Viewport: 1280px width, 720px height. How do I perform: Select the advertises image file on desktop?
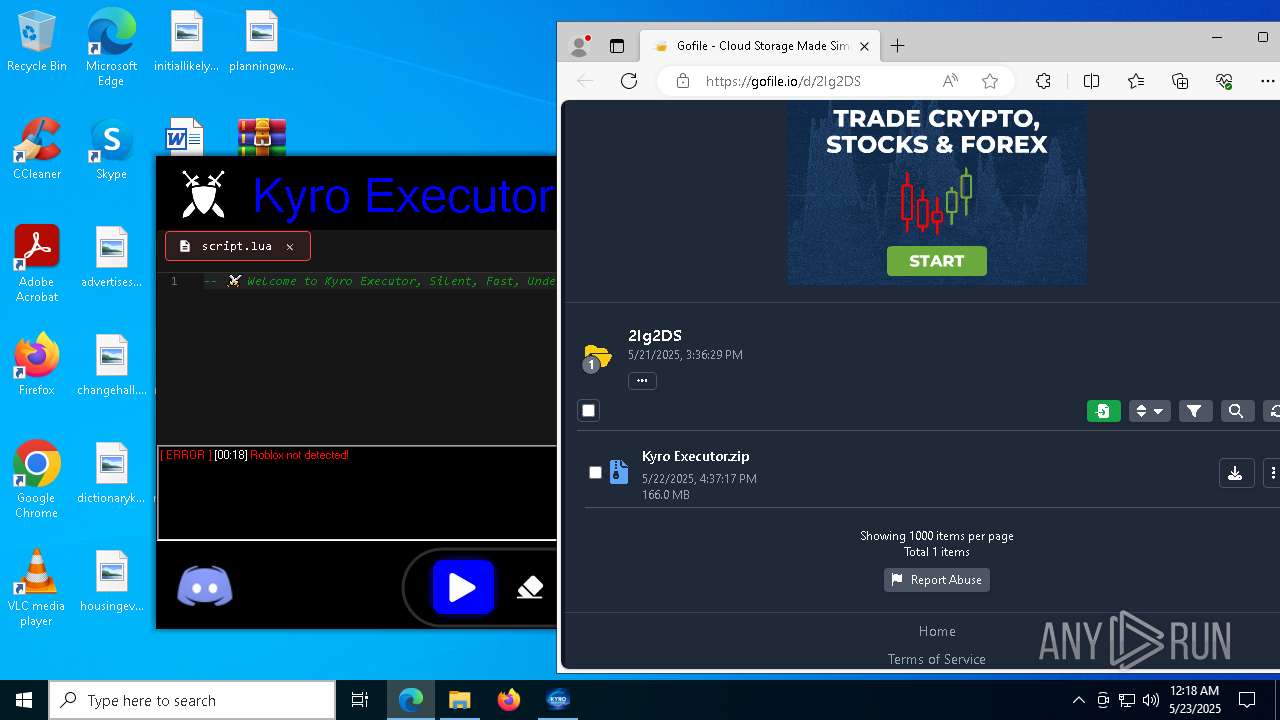click(111, 257)
